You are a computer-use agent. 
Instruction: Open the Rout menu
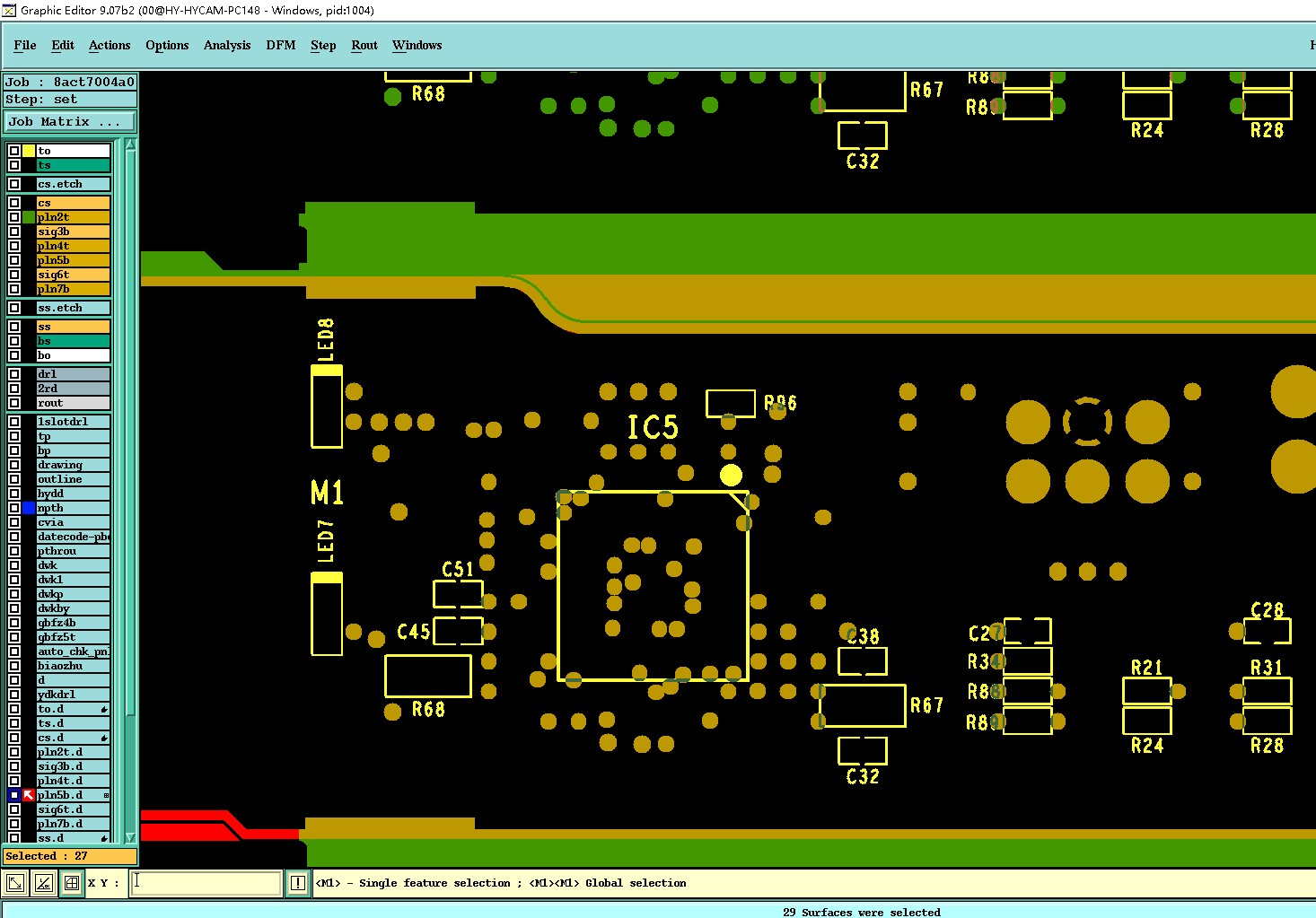tap(364, 45)
